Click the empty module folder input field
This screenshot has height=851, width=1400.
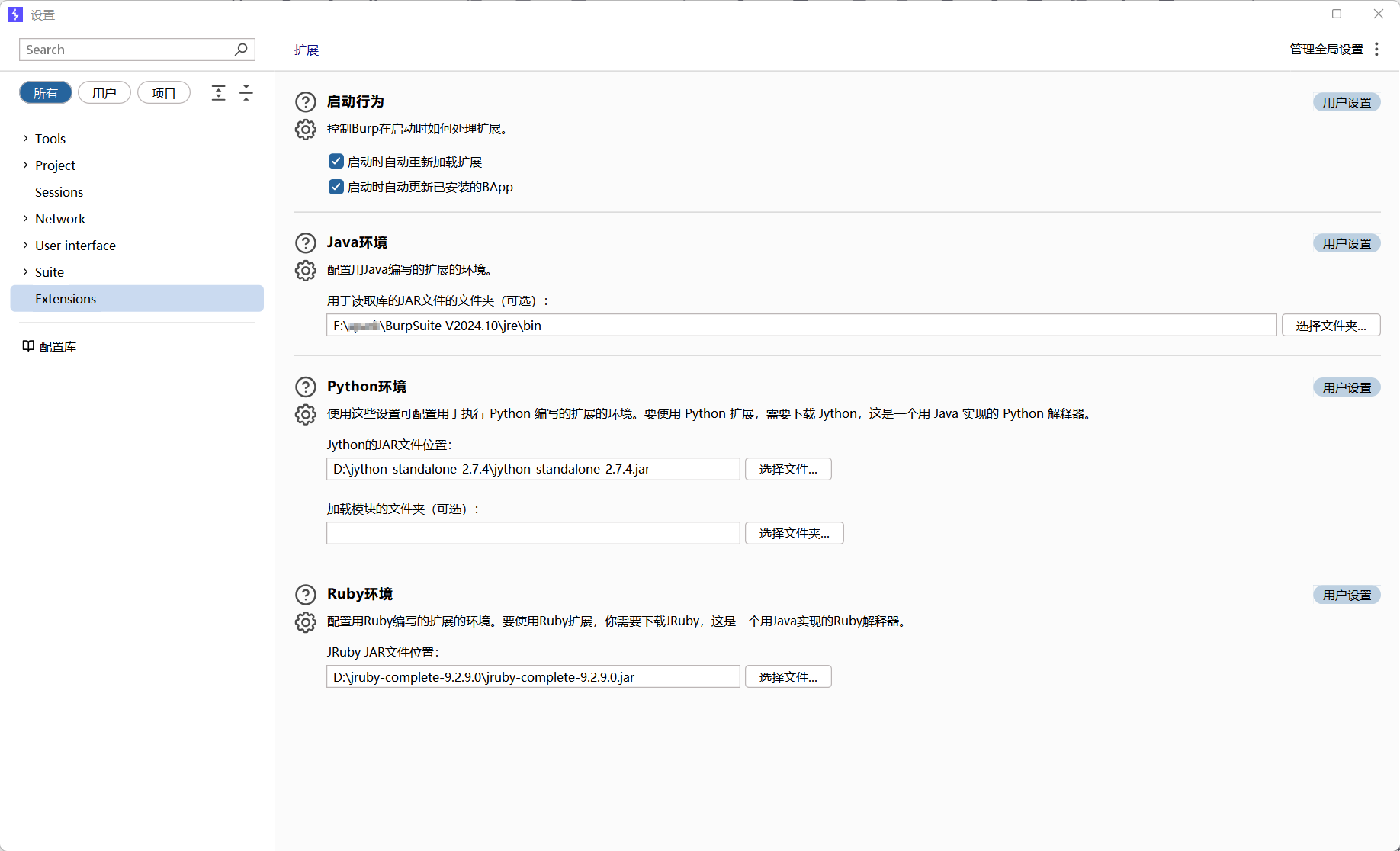click(x=532, y=532)
